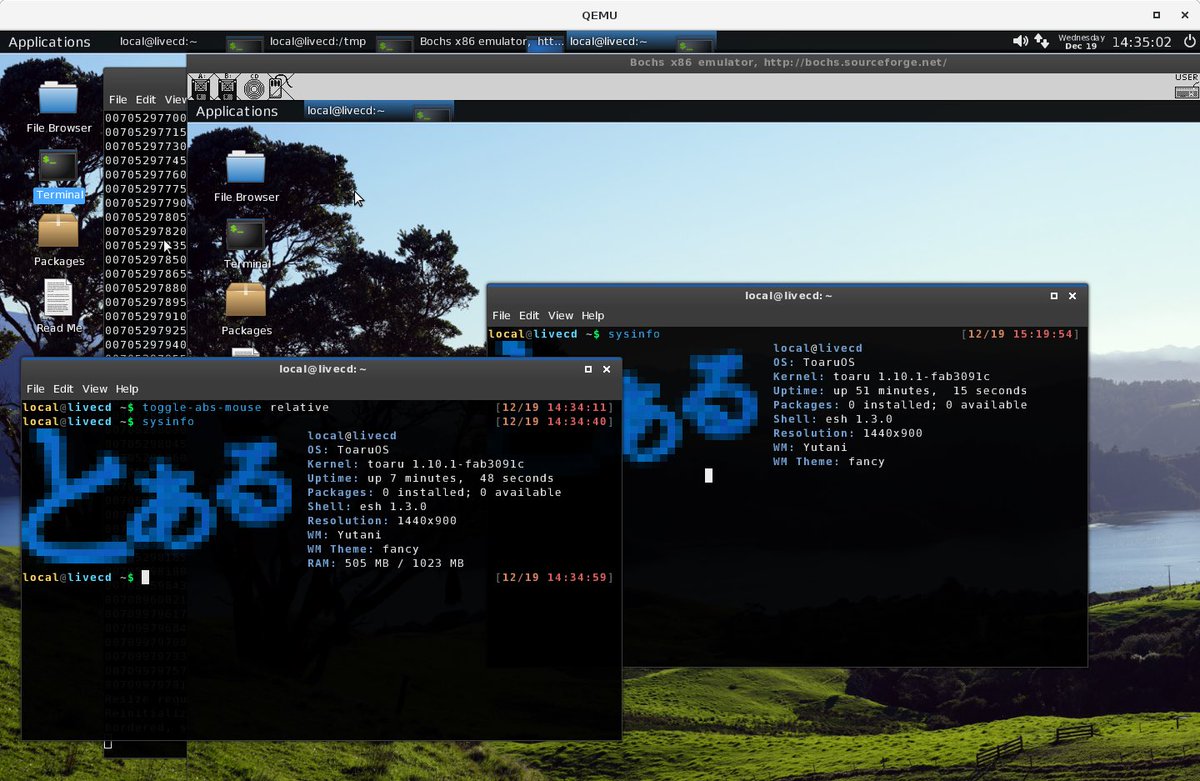Open Edit menu of the front-left terminal
The width and height of the screenshot is (1200, 781).
[63, 389]
